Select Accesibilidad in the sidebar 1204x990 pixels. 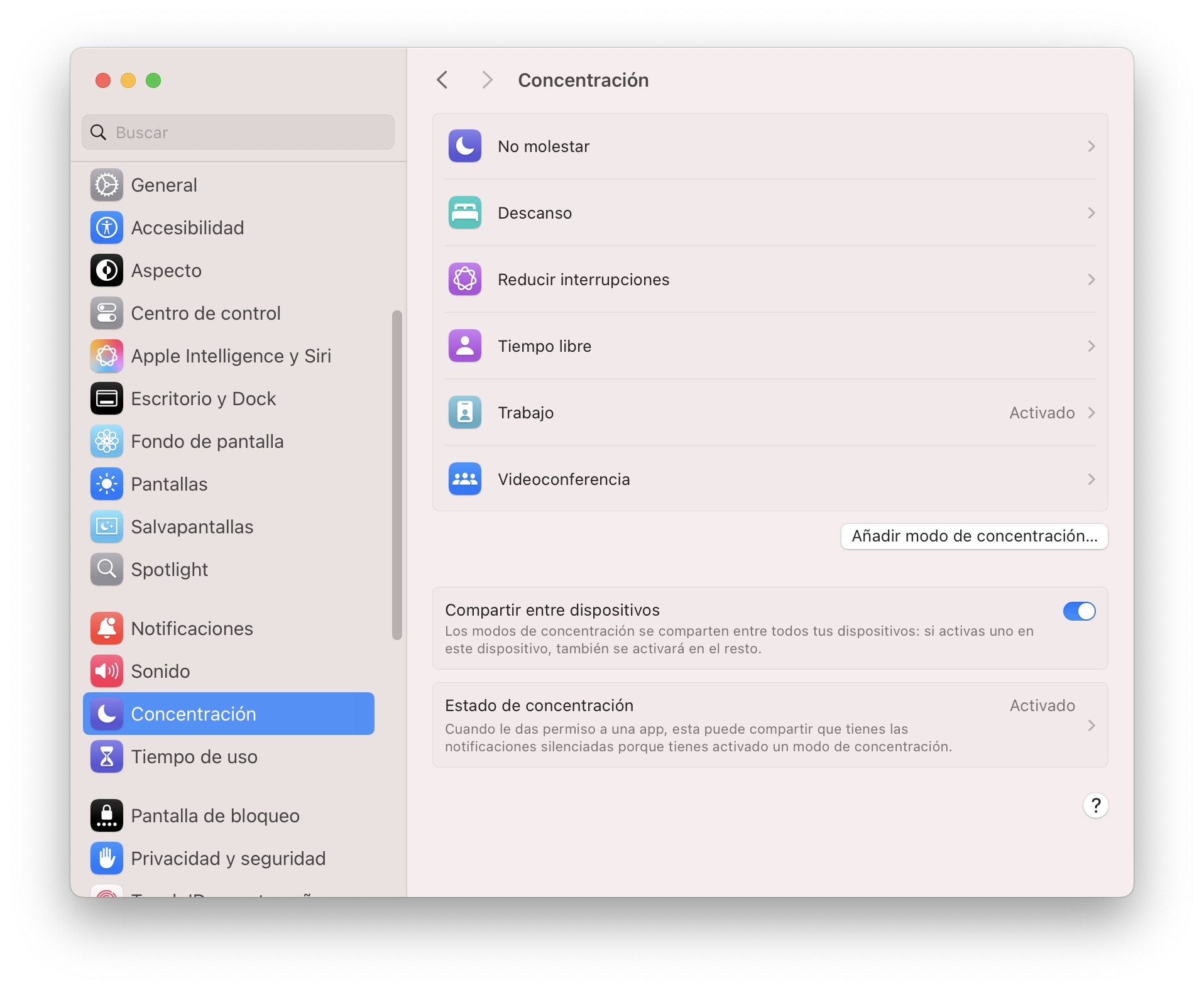pyautogui.click(x=229, y=228)
